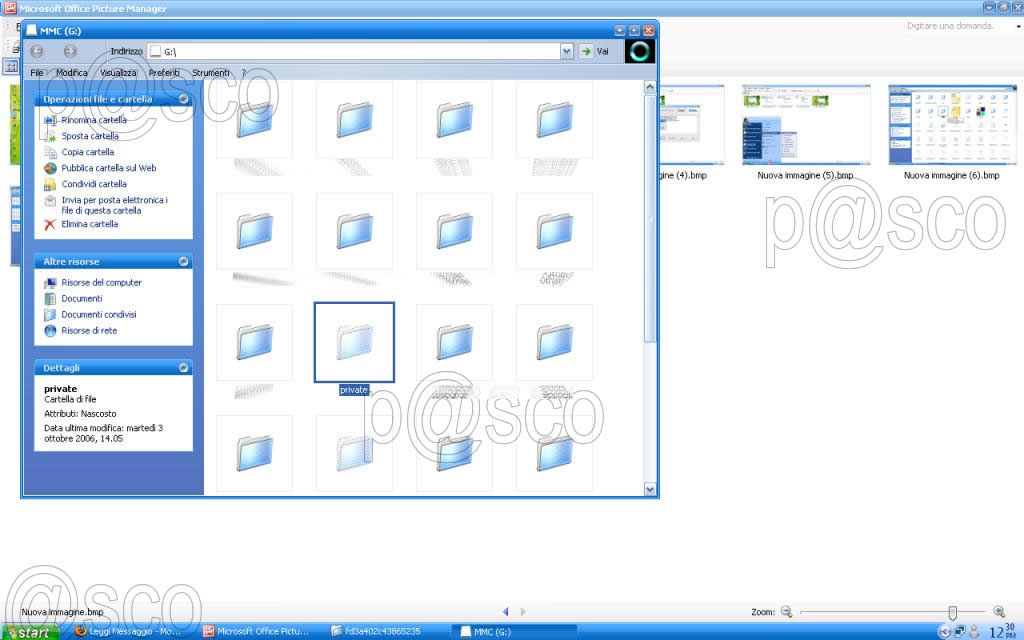Click the Risorse di rete globe icon
1024x640 pixels.
[50, 331]
